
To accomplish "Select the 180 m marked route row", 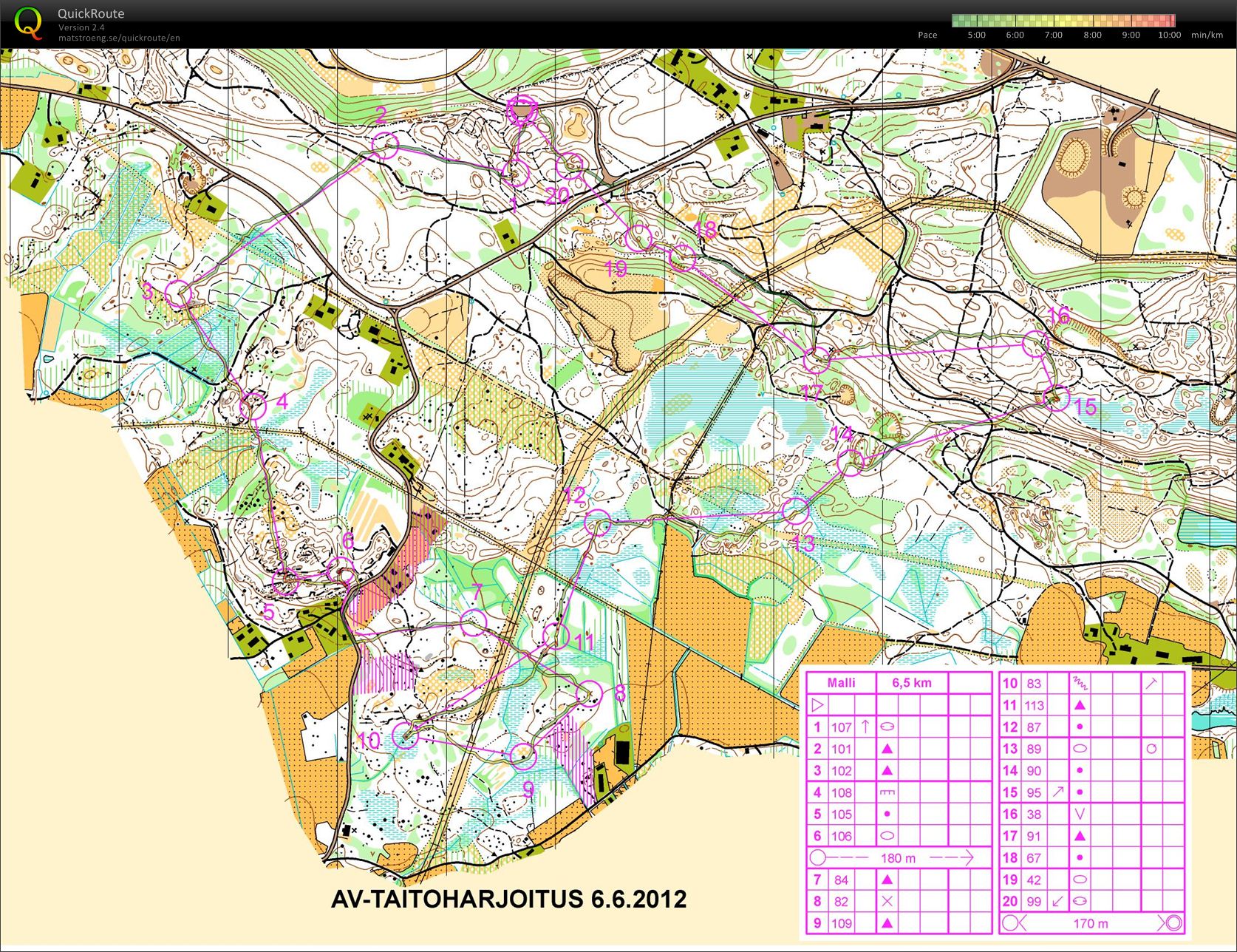I will (x=898, y=858).
